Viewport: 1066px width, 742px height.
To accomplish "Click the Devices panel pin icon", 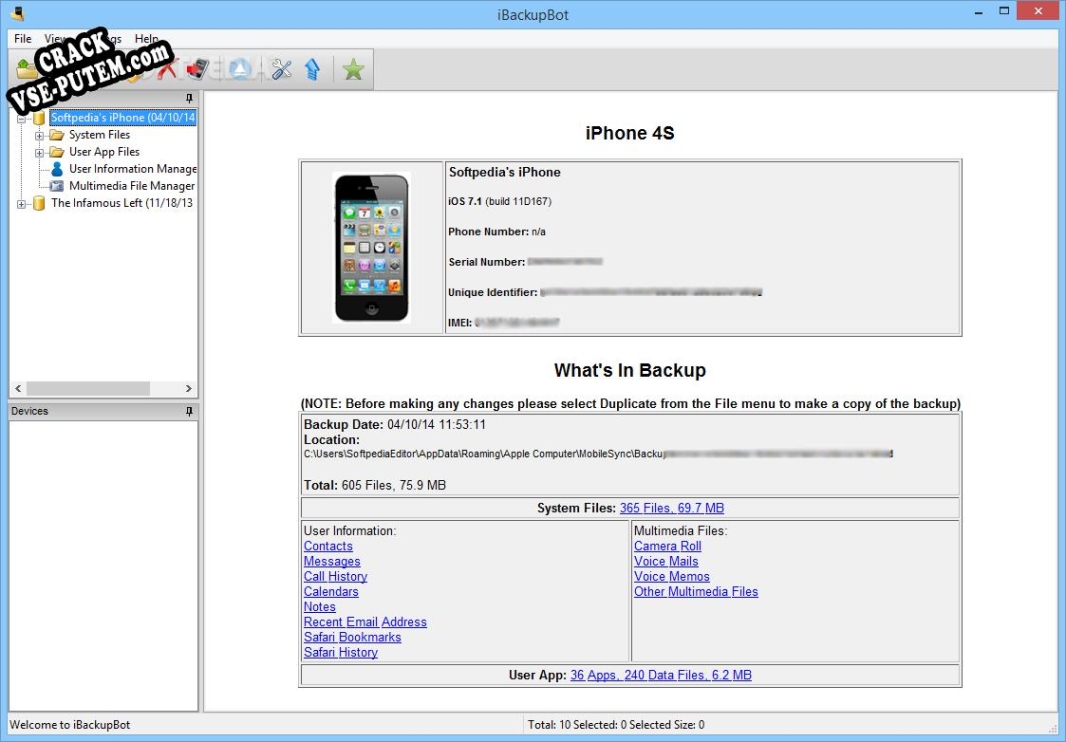I will 189,411.
